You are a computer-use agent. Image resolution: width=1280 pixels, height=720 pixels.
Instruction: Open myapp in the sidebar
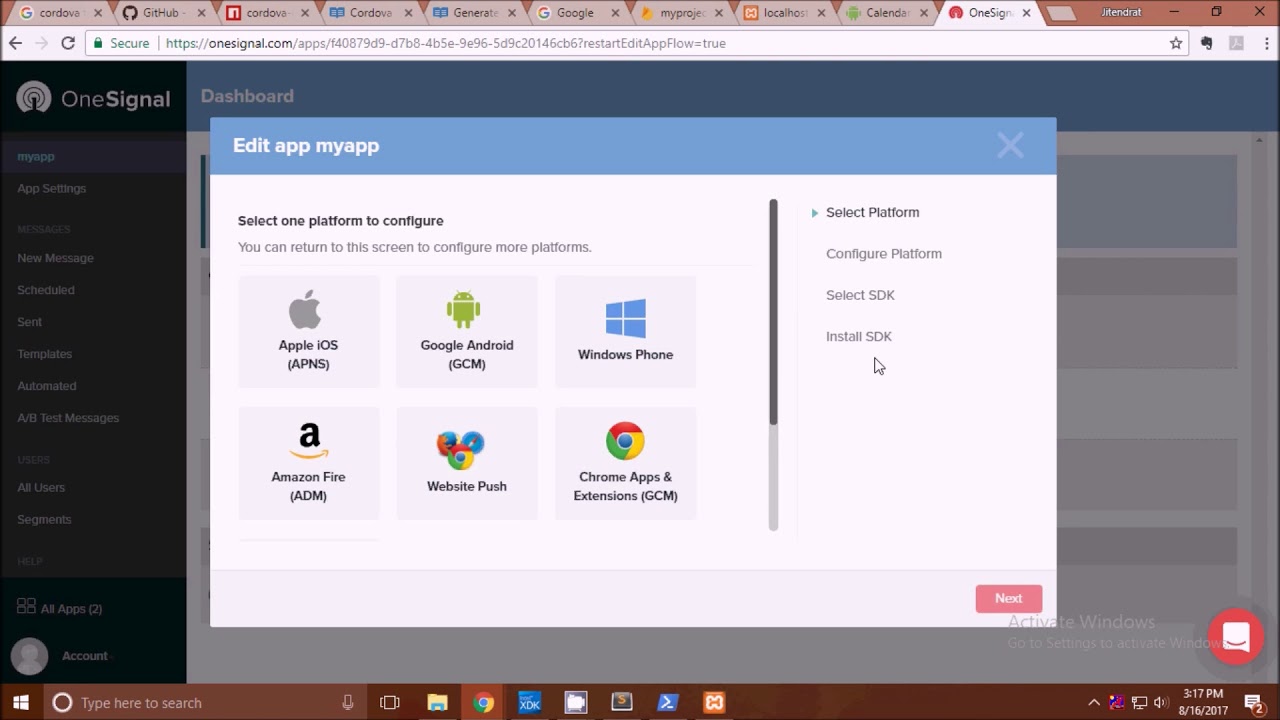point(36,156)
